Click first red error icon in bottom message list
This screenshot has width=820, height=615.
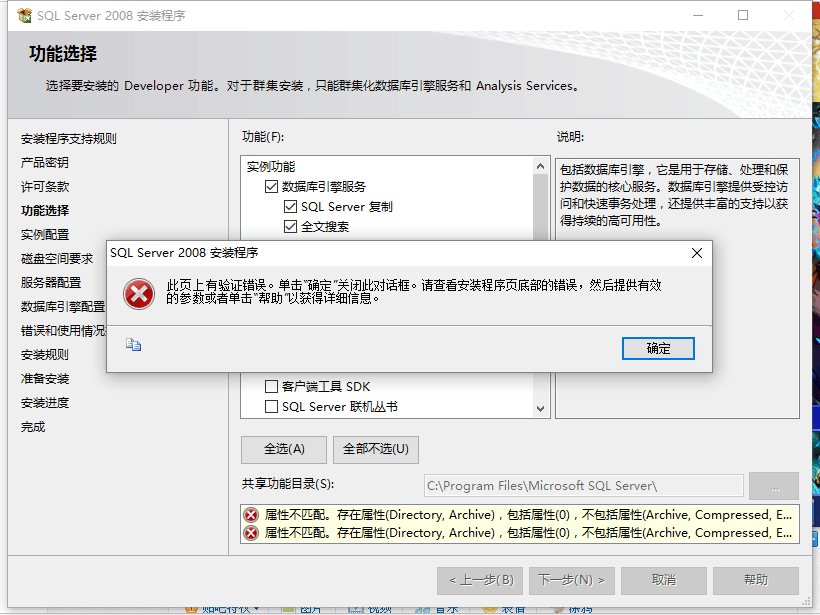click(251, 515)
